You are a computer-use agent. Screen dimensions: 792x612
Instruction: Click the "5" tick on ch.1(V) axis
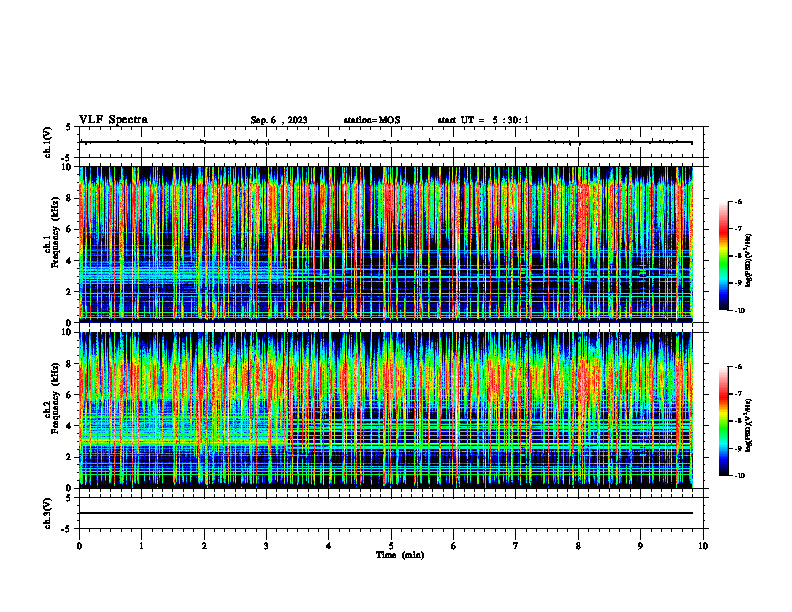pos(68,128)
